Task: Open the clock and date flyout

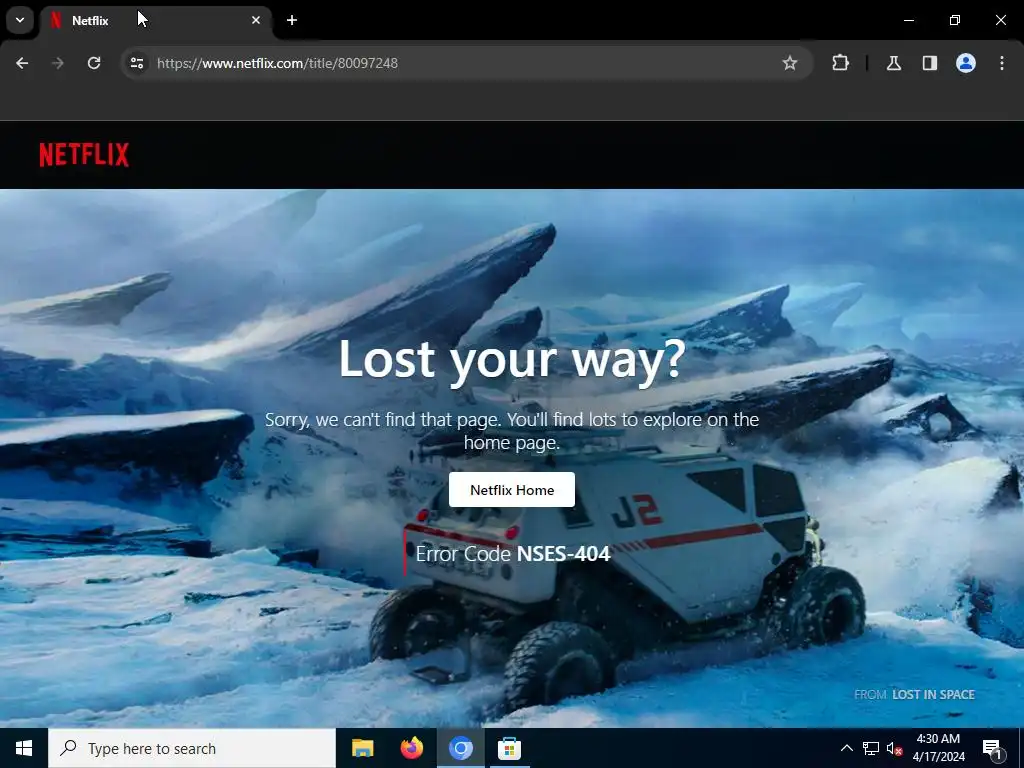Action: 938,748
